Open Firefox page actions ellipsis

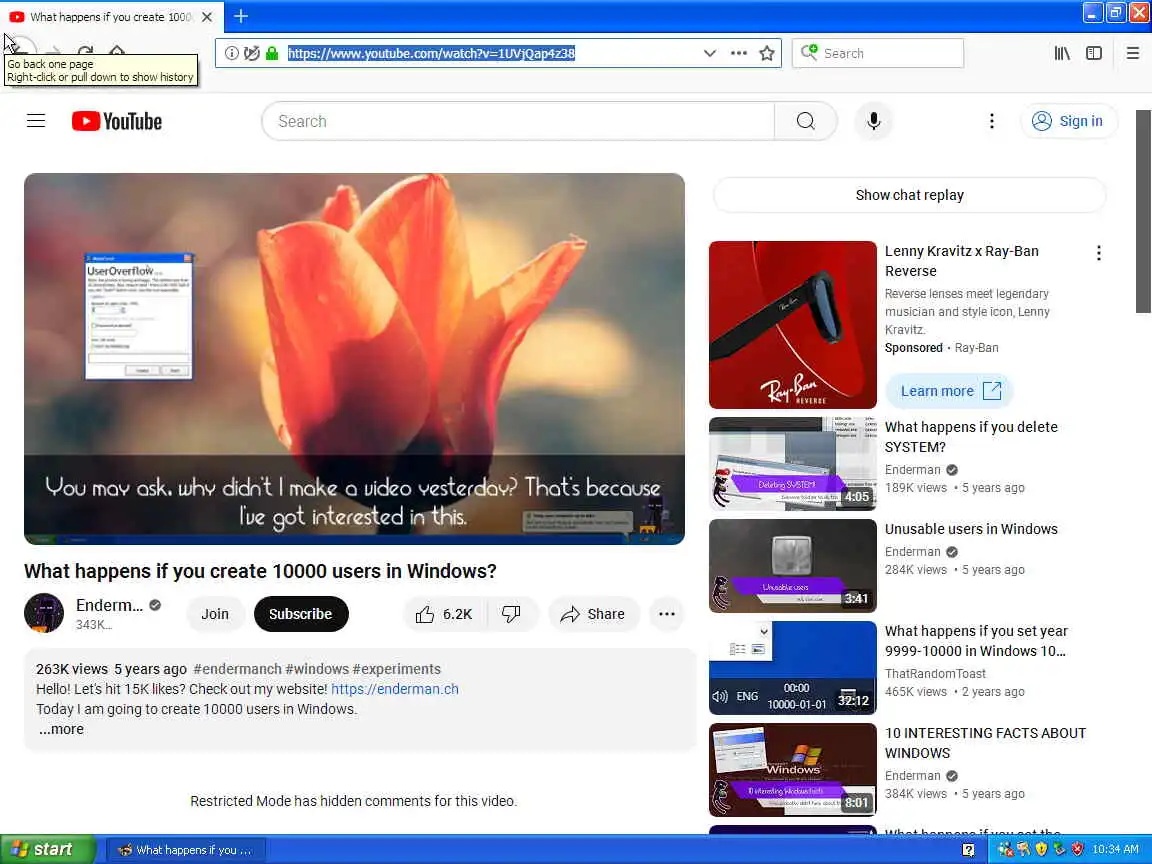[x=738, y=53]
